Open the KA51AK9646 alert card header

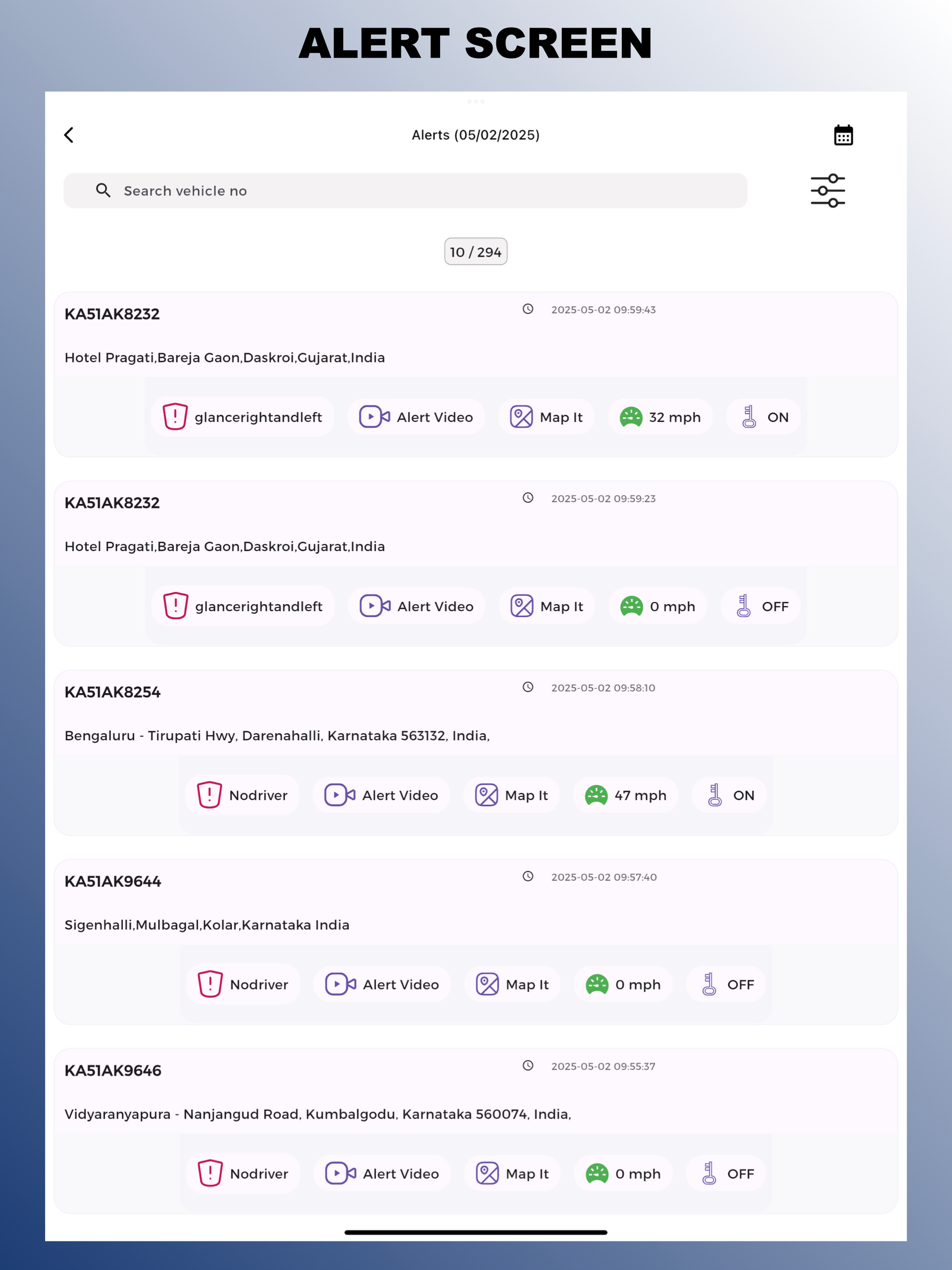point(113,1070)
